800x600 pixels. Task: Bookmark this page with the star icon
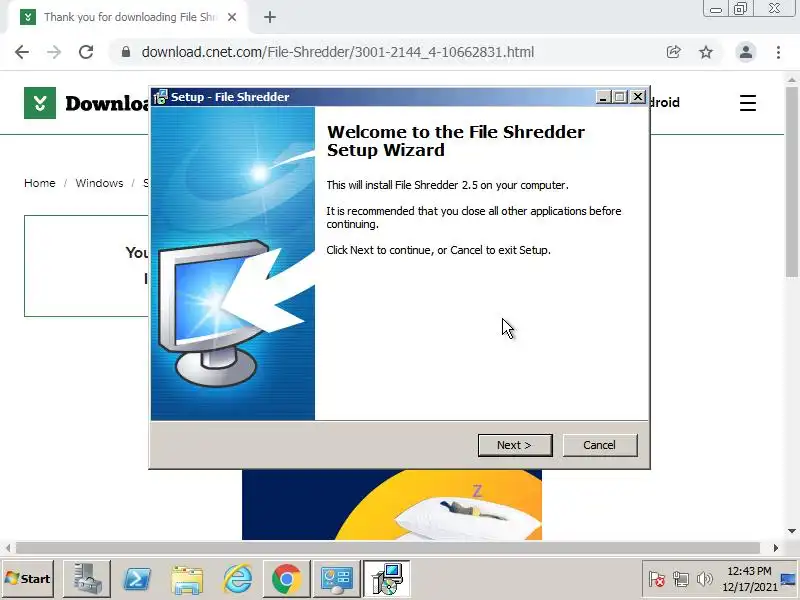point(706,52)
